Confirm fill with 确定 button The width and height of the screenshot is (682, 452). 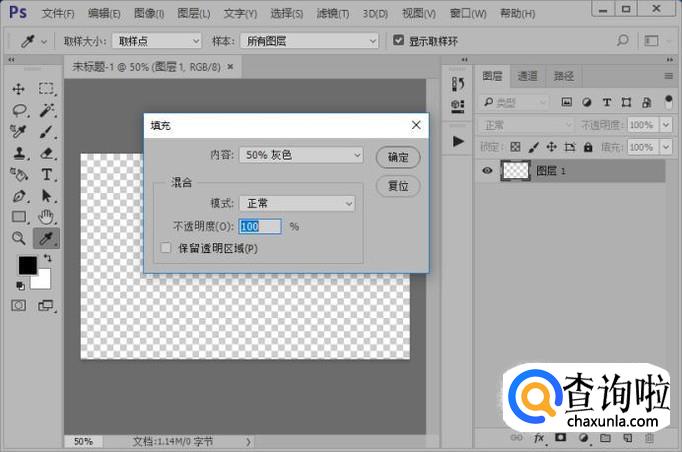(398, 157)
